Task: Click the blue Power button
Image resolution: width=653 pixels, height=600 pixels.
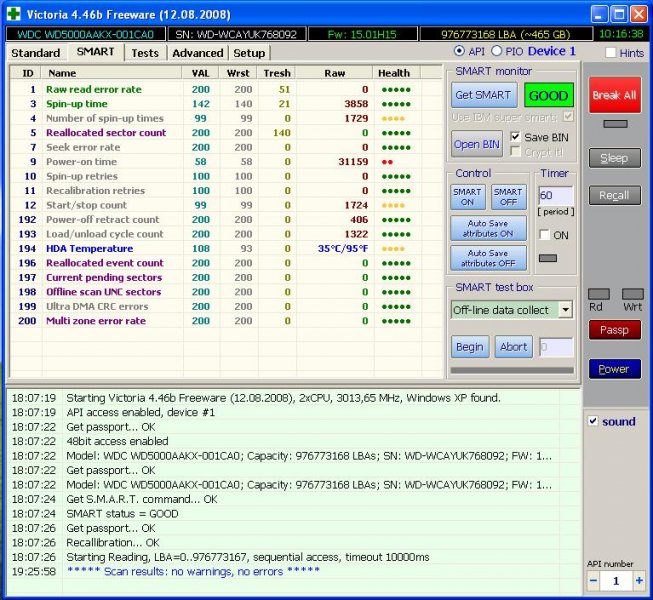Action: pos(614,369)
